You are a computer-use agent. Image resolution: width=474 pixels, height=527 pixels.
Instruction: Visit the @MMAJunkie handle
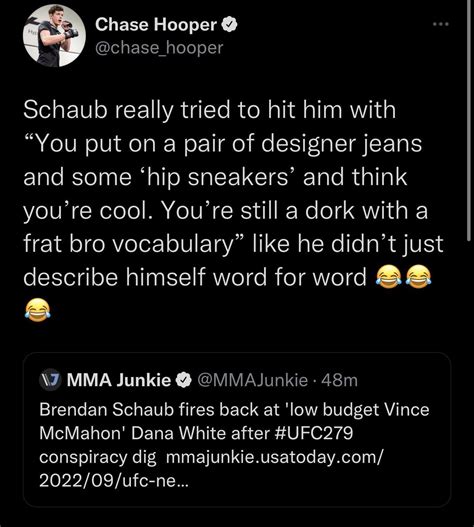coord(252,380)
